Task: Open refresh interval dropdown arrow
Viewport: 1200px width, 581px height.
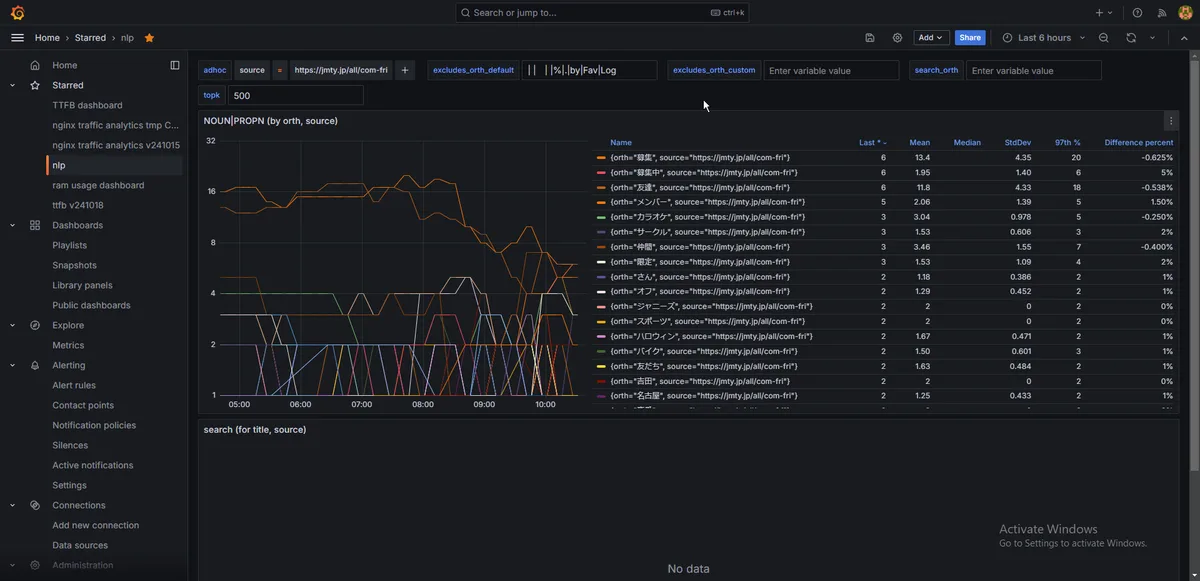Action: click(x=1152, y=38)
